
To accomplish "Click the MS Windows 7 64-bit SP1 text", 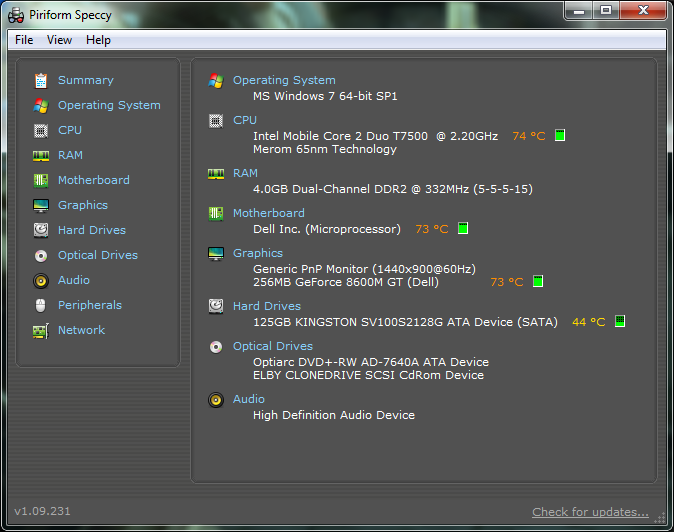I will coord(325,96).
